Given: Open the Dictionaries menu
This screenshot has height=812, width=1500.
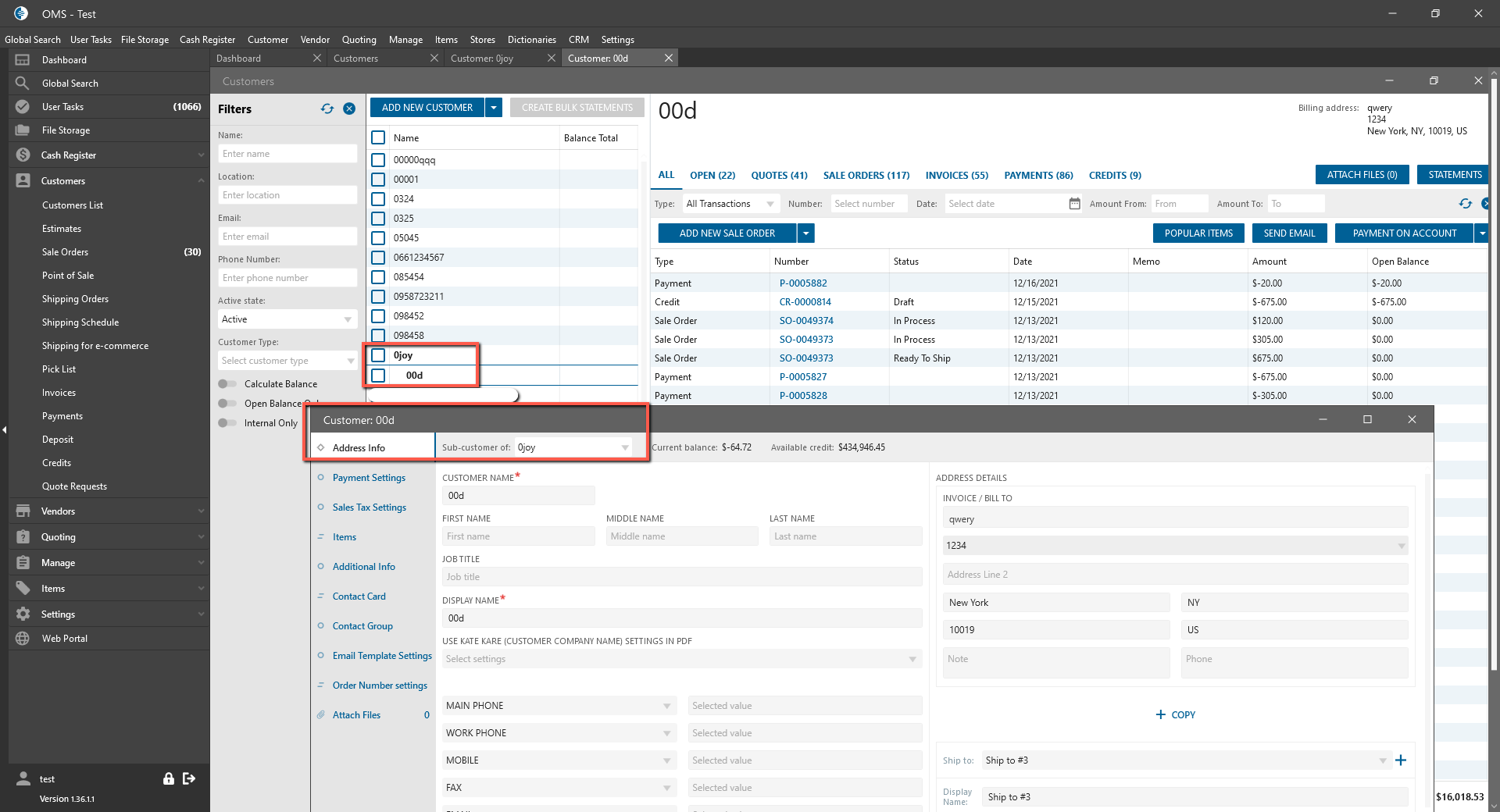Looking at the screenshot, I should tap(531, 40).
